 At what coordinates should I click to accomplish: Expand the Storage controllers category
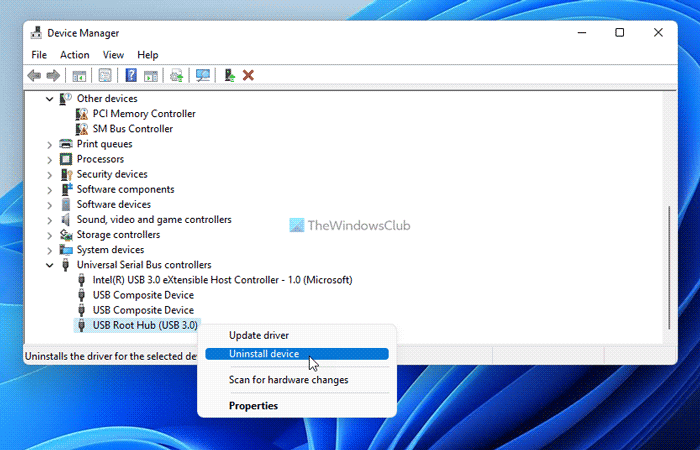[x=49, y=235]
